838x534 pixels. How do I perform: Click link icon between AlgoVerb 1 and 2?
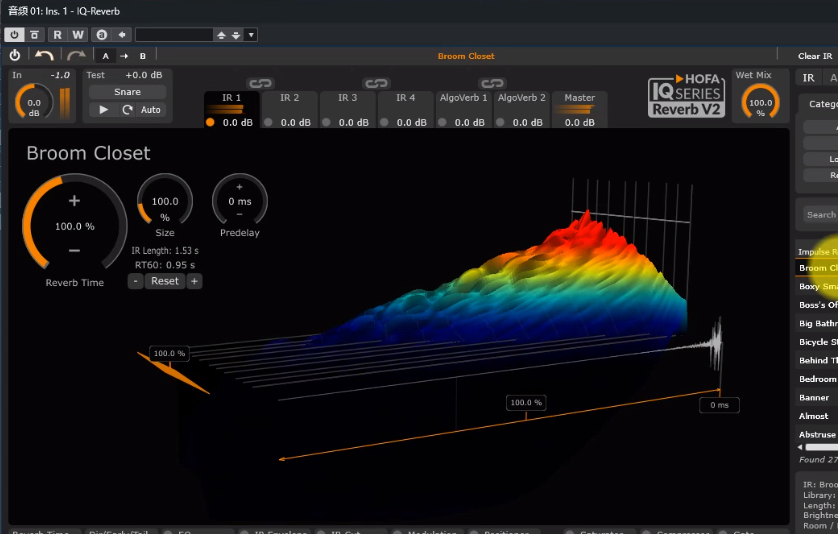[x=492, y=83]
